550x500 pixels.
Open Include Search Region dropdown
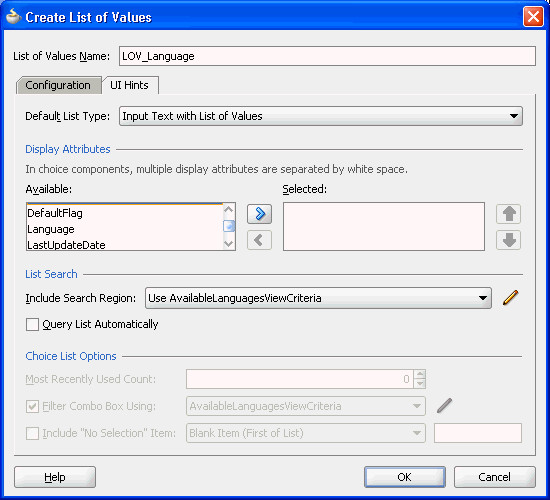[x=318, y=298]
